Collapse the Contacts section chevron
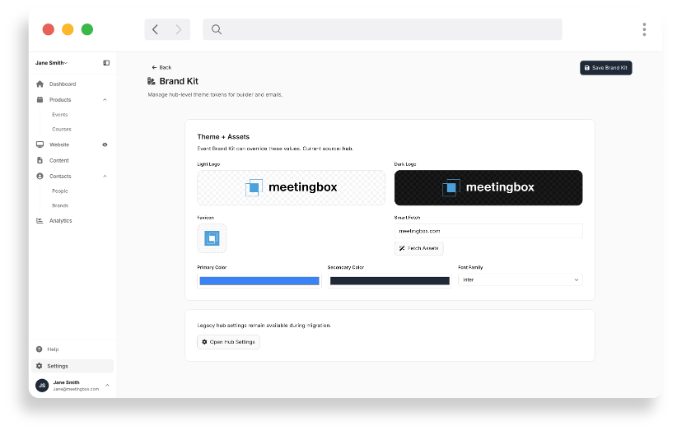 (x=105, y=176)
